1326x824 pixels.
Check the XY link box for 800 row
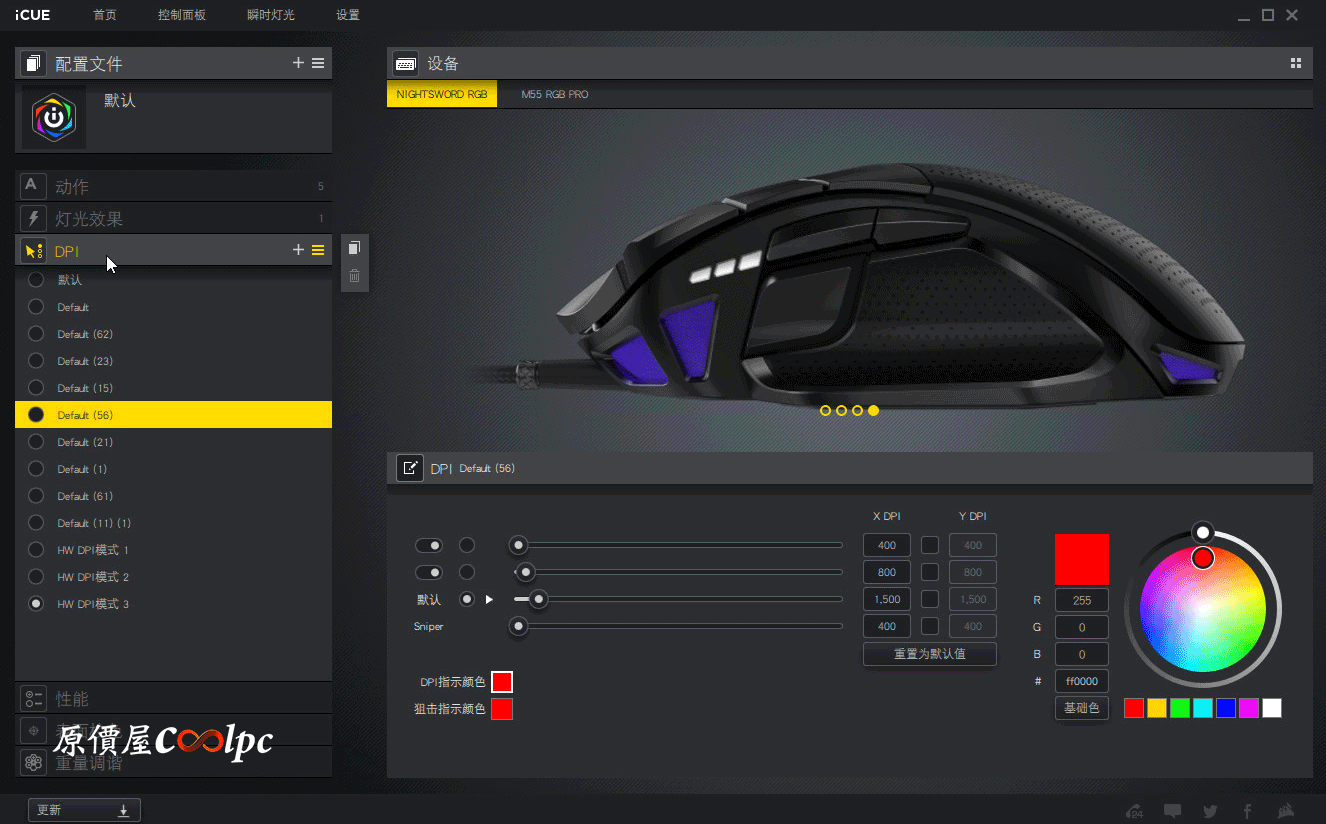tap(930, 572)
